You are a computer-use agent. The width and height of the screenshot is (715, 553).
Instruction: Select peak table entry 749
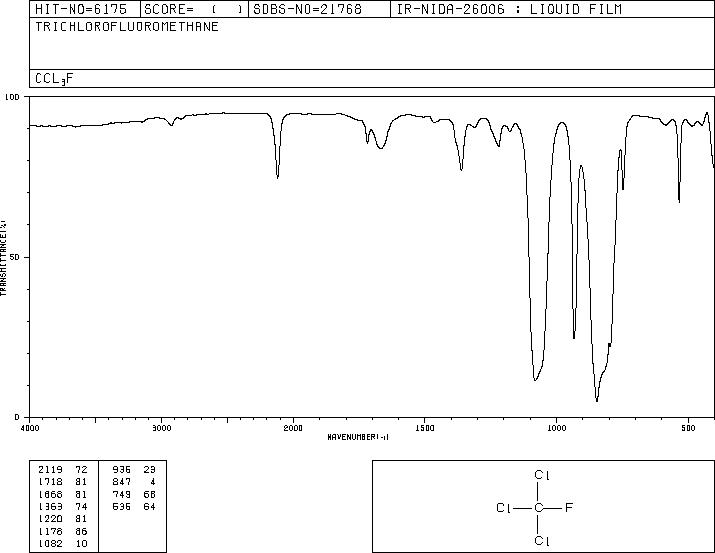click(122, 494)
